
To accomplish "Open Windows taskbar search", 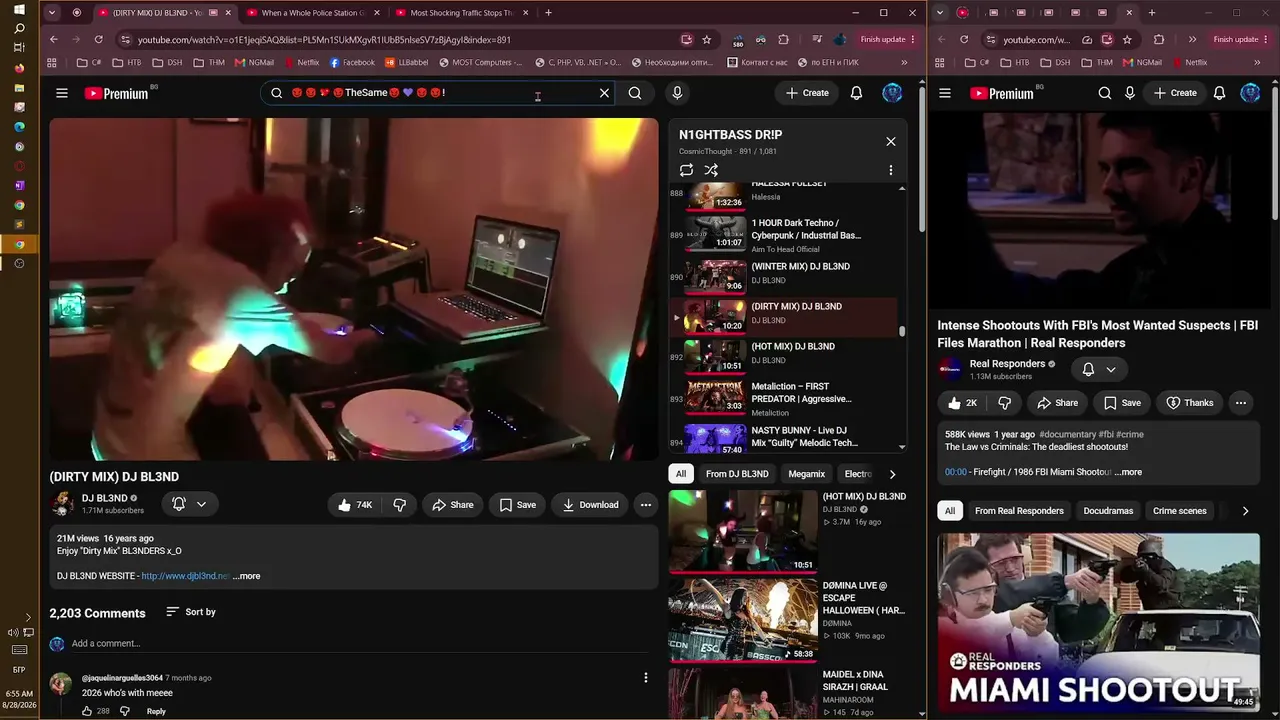I will click(19, 28).
